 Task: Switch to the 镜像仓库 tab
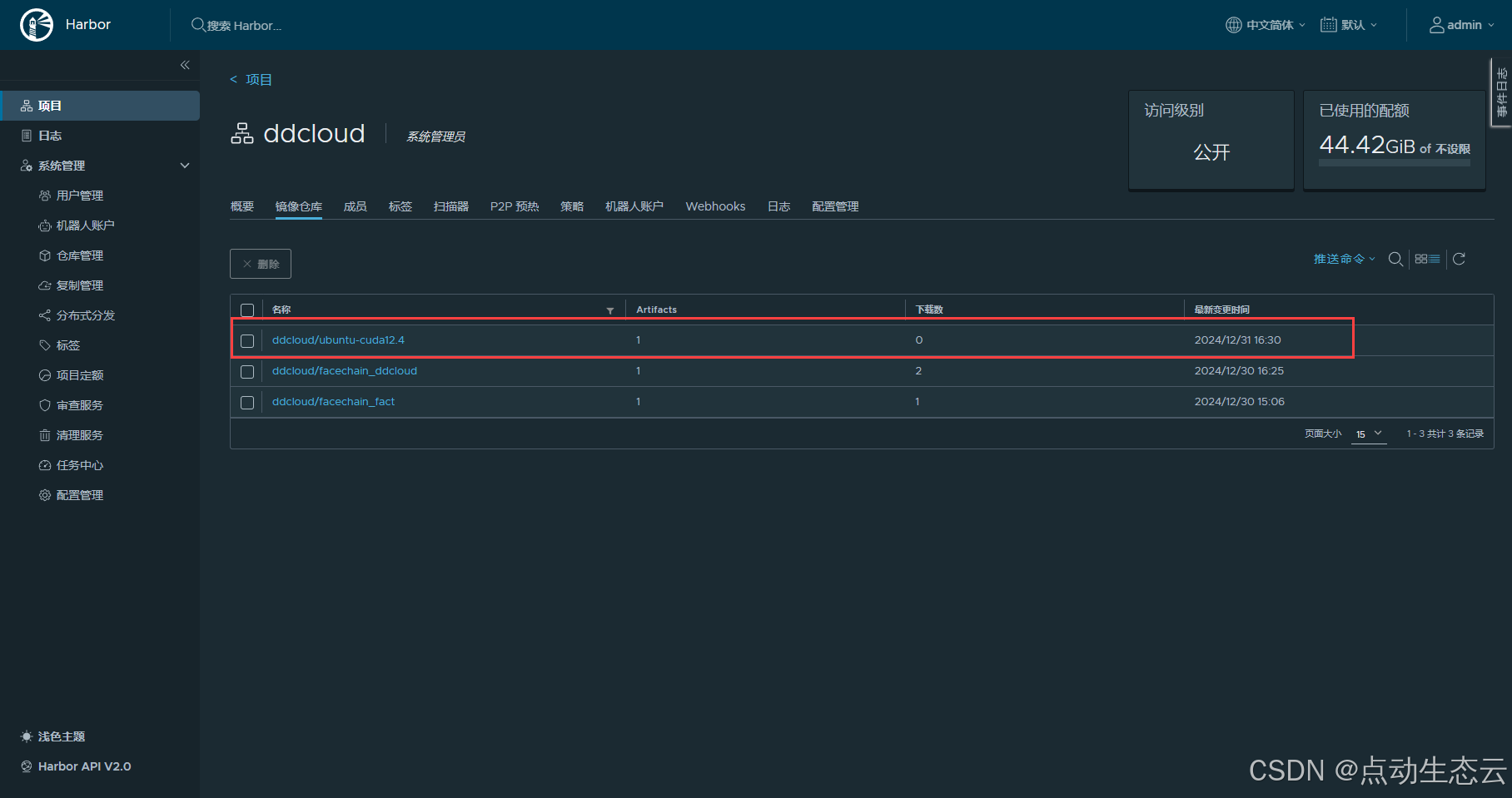coord(299,206)
